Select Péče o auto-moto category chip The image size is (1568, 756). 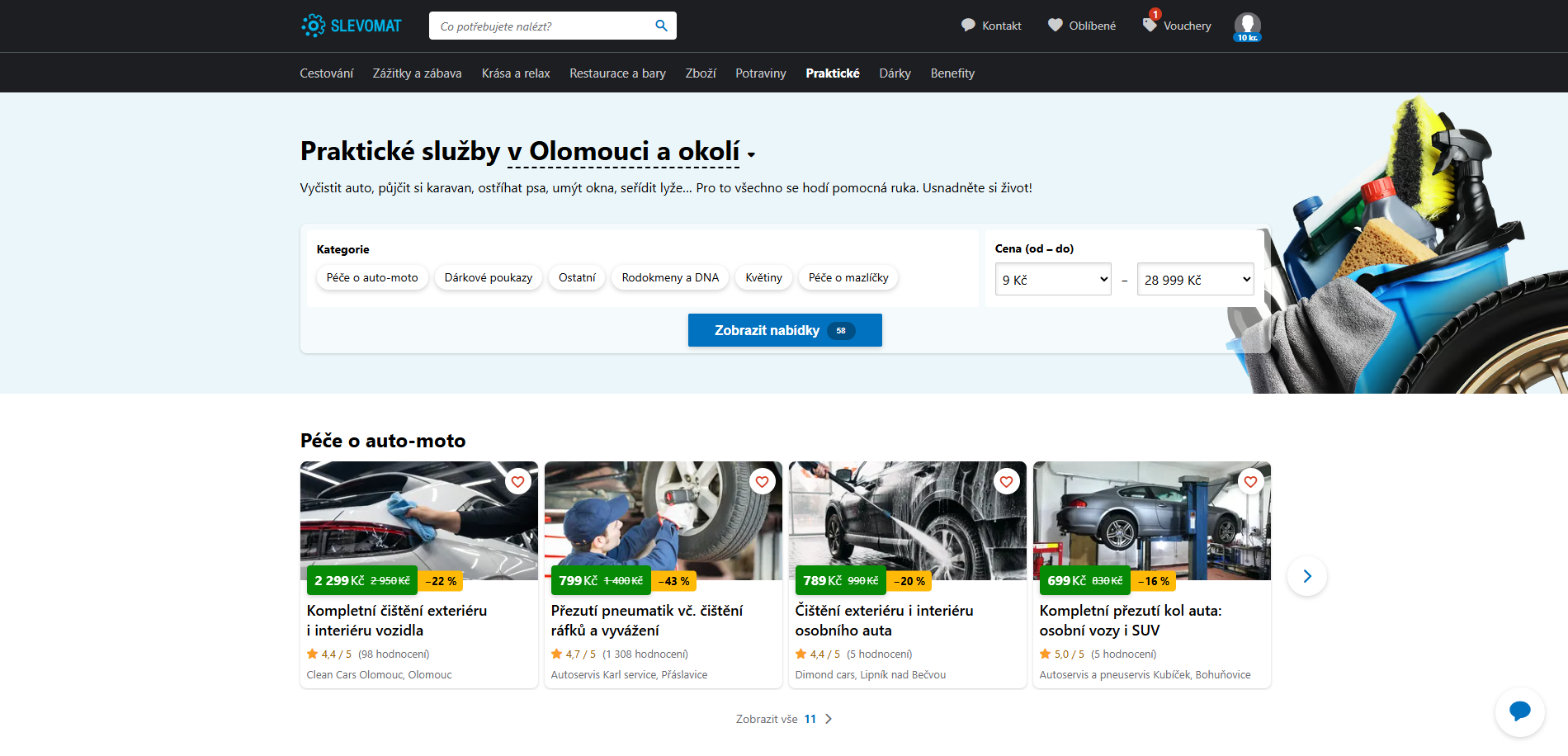372,278
